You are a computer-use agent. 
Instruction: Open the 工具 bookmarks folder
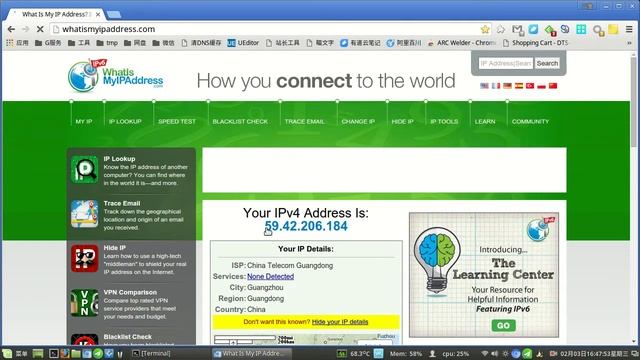click(79, 42)
